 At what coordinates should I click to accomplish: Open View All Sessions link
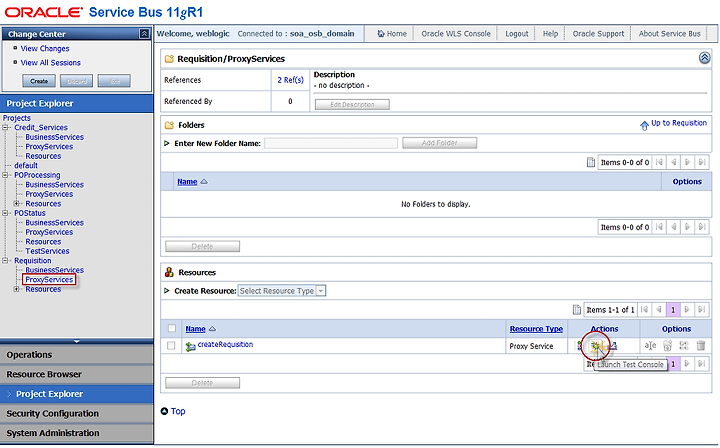(x=51, y=62)
